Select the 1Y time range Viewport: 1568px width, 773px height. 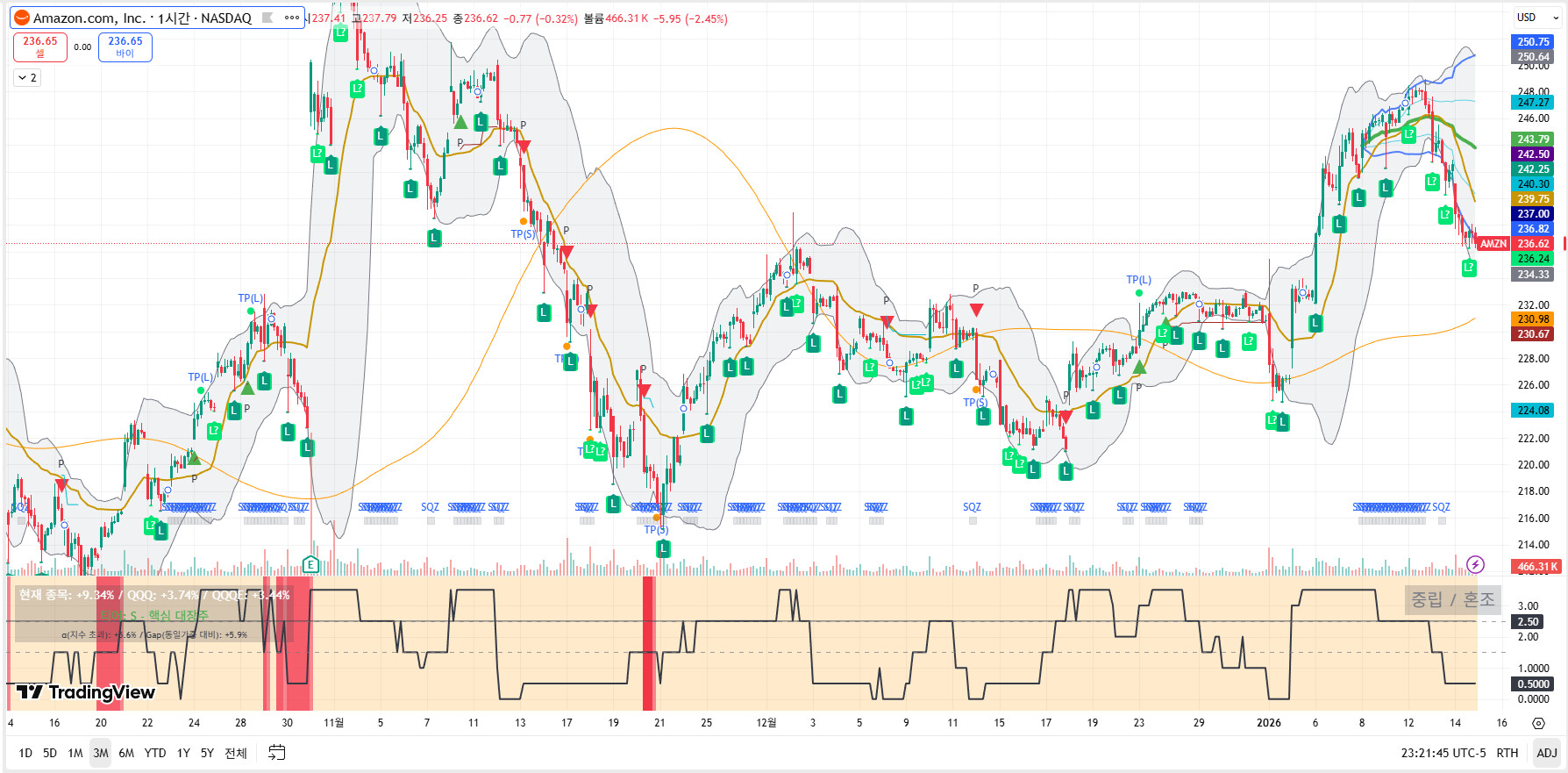(183, 753)
